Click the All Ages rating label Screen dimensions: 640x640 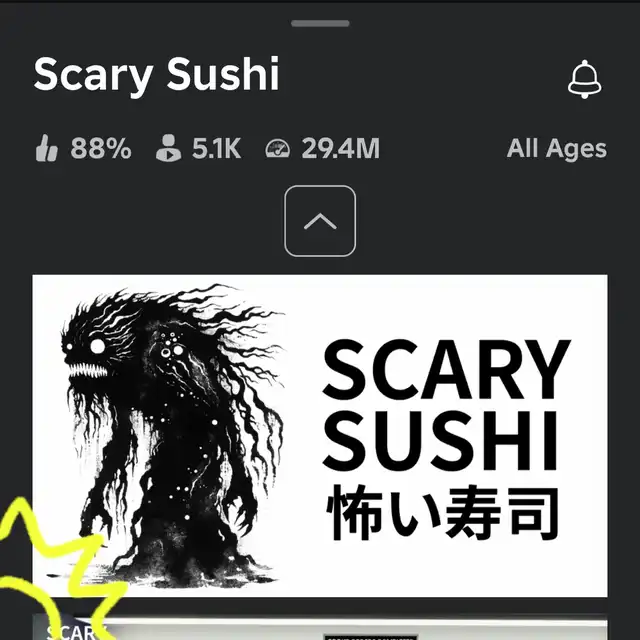point(557,149)
